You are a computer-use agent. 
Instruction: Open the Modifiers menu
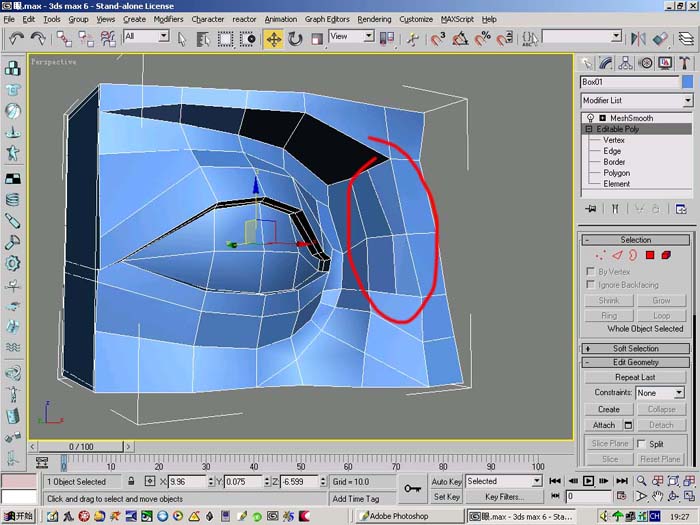(x=168, y=19)
